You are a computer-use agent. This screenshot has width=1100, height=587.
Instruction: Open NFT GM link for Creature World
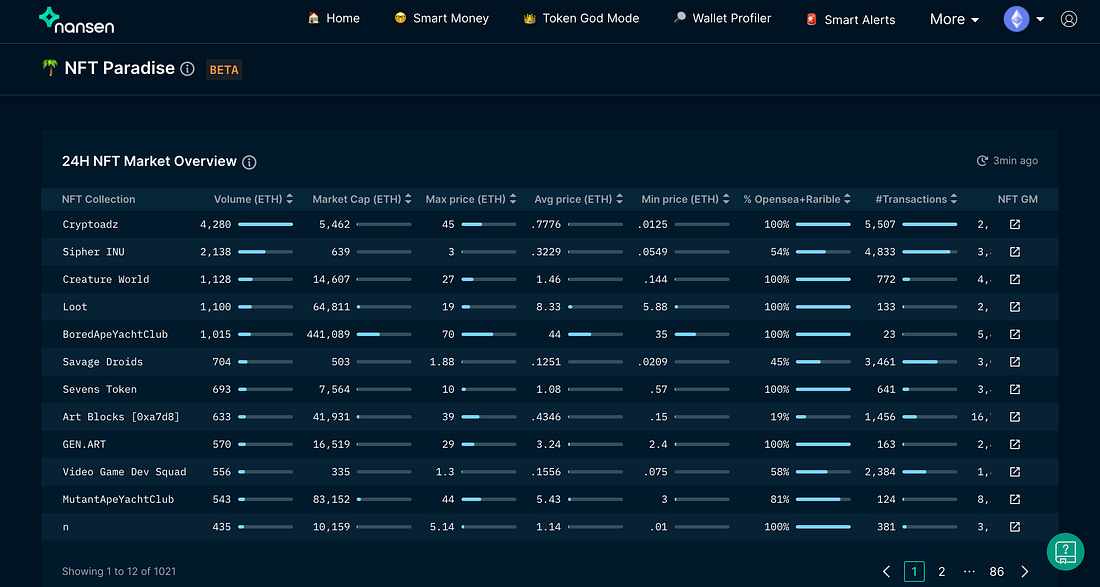click(1014, 279)
